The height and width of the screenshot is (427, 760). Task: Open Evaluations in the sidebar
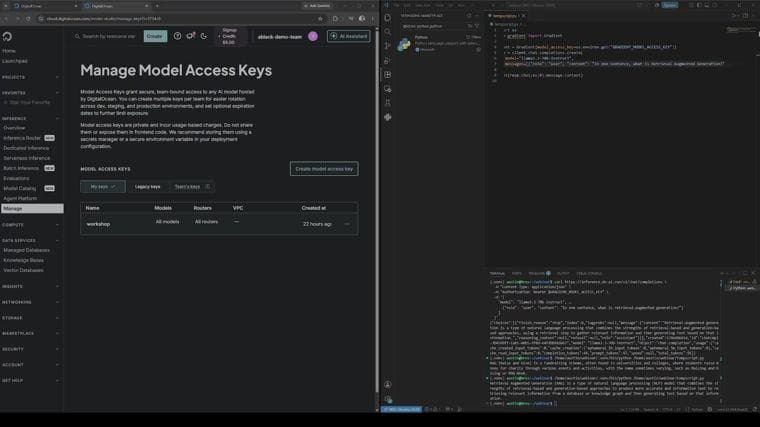(x=16, y=178)
